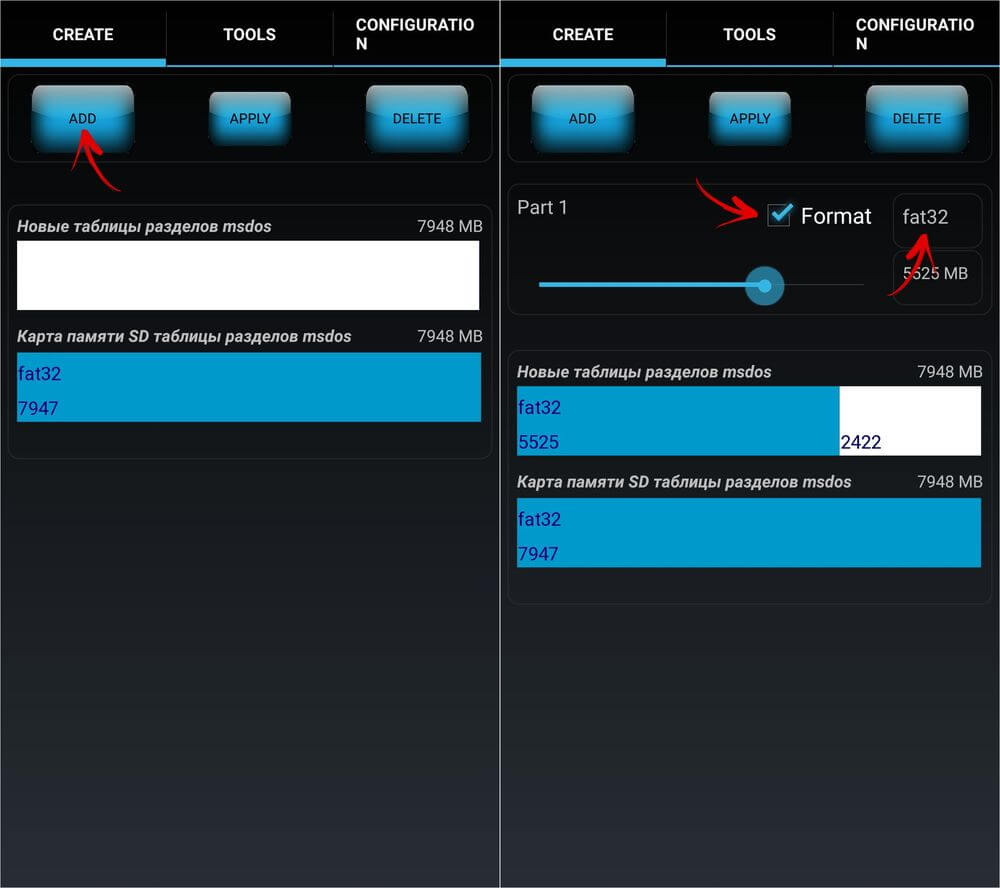Tap APPLY button in right screen
The height and width of the screenshot is (888, 1000).
coord(750,119)
